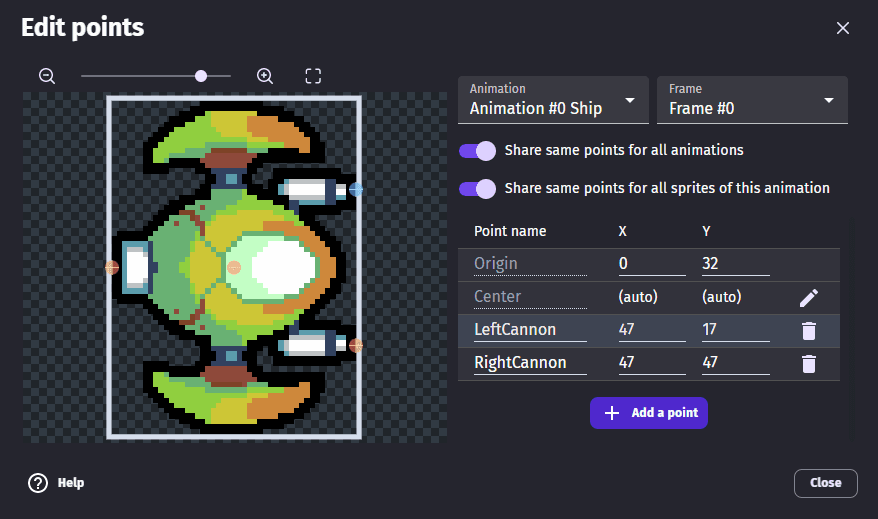Viewport: 878px width, 519px height.
Task: Open the Frame dropdown
Action: [752, 100]
